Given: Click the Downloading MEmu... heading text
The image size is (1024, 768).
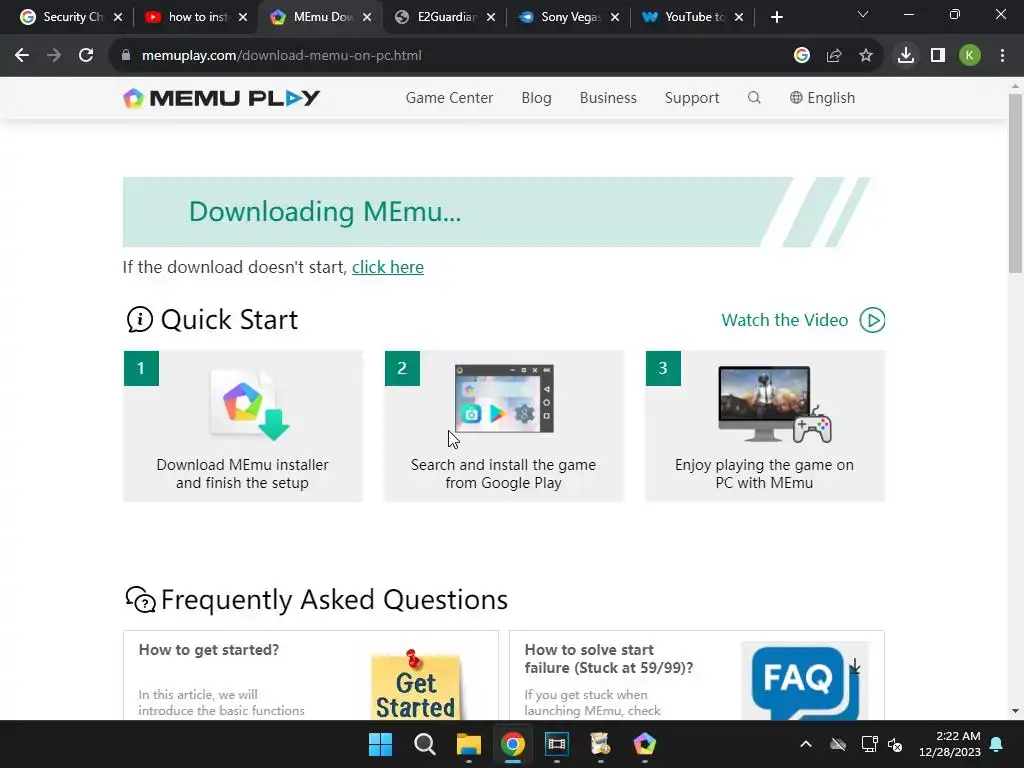Looking at the screenshot, I should pos(325,211).
